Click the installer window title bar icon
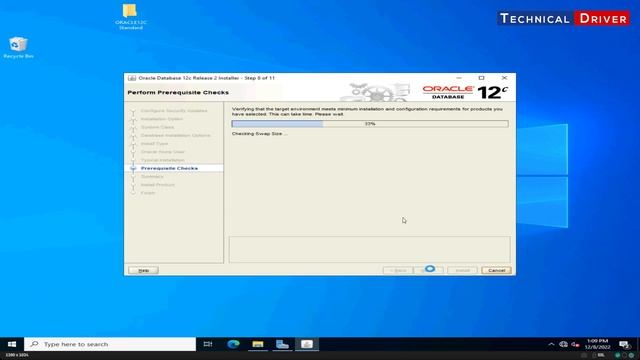This screenshot has height=360, width=640. tap(132, 78)
